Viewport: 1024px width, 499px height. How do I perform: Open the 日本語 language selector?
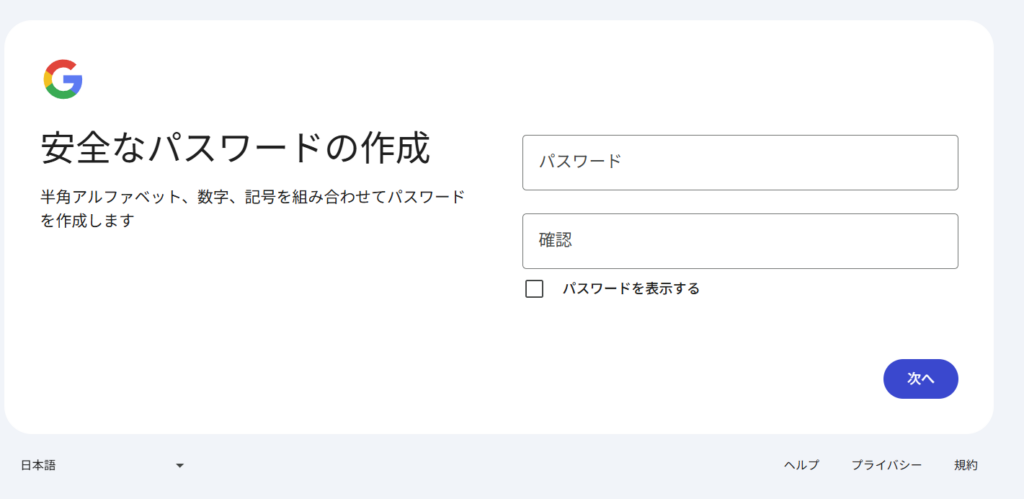coord(103,466)
